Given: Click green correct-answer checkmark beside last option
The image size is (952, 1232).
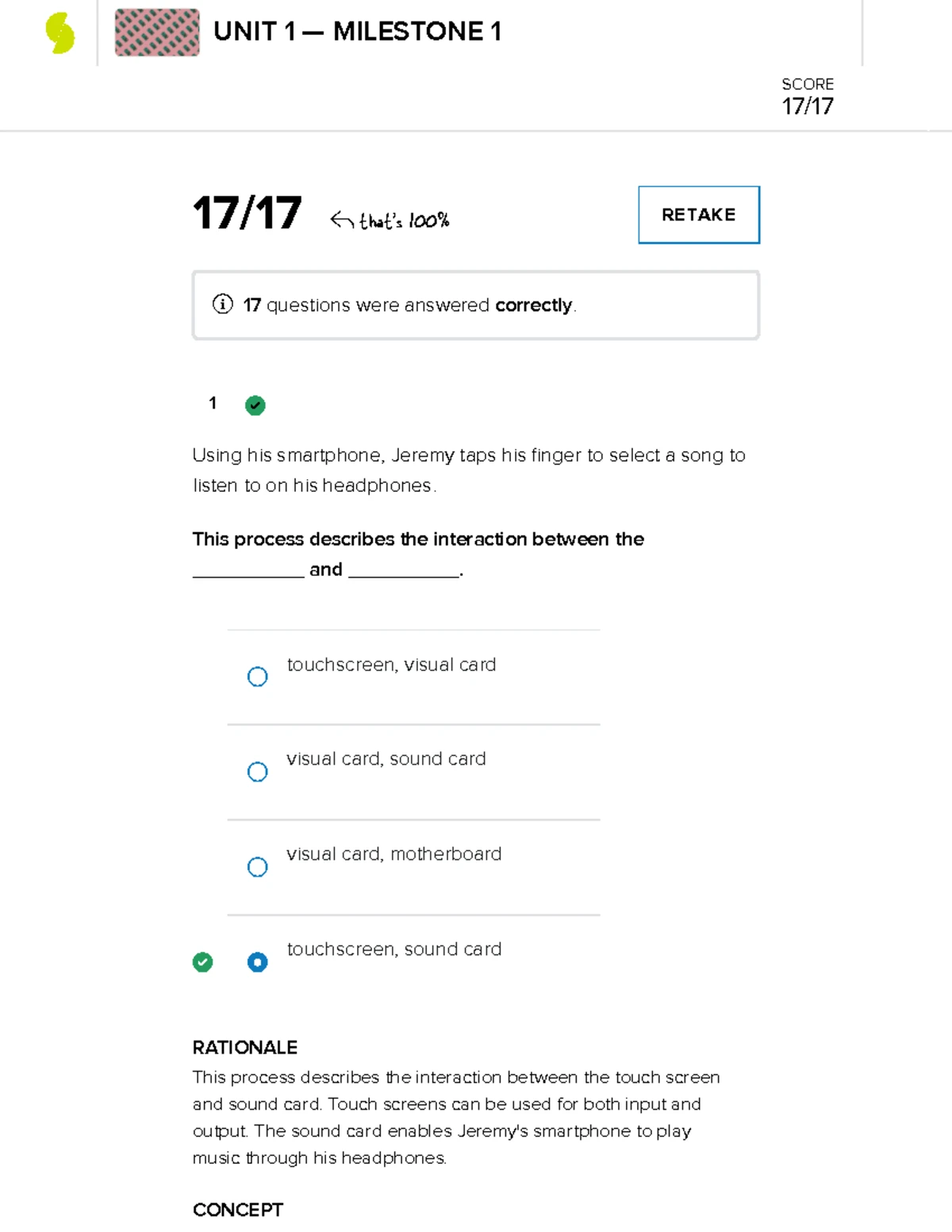Looking at the screenshot, I should click(202, 962).
